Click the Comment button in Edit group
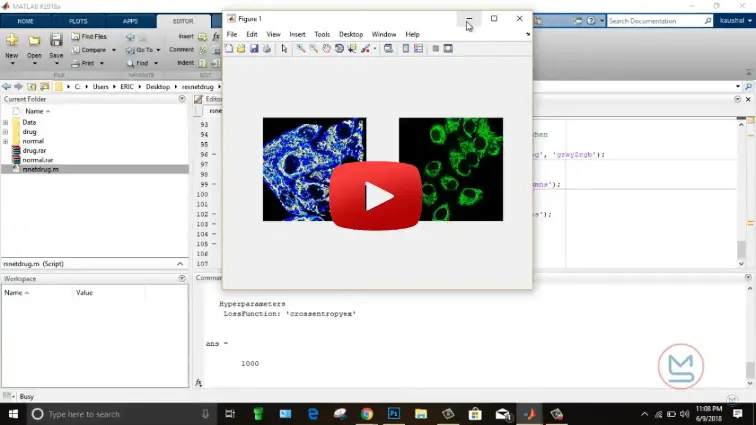 181,50
